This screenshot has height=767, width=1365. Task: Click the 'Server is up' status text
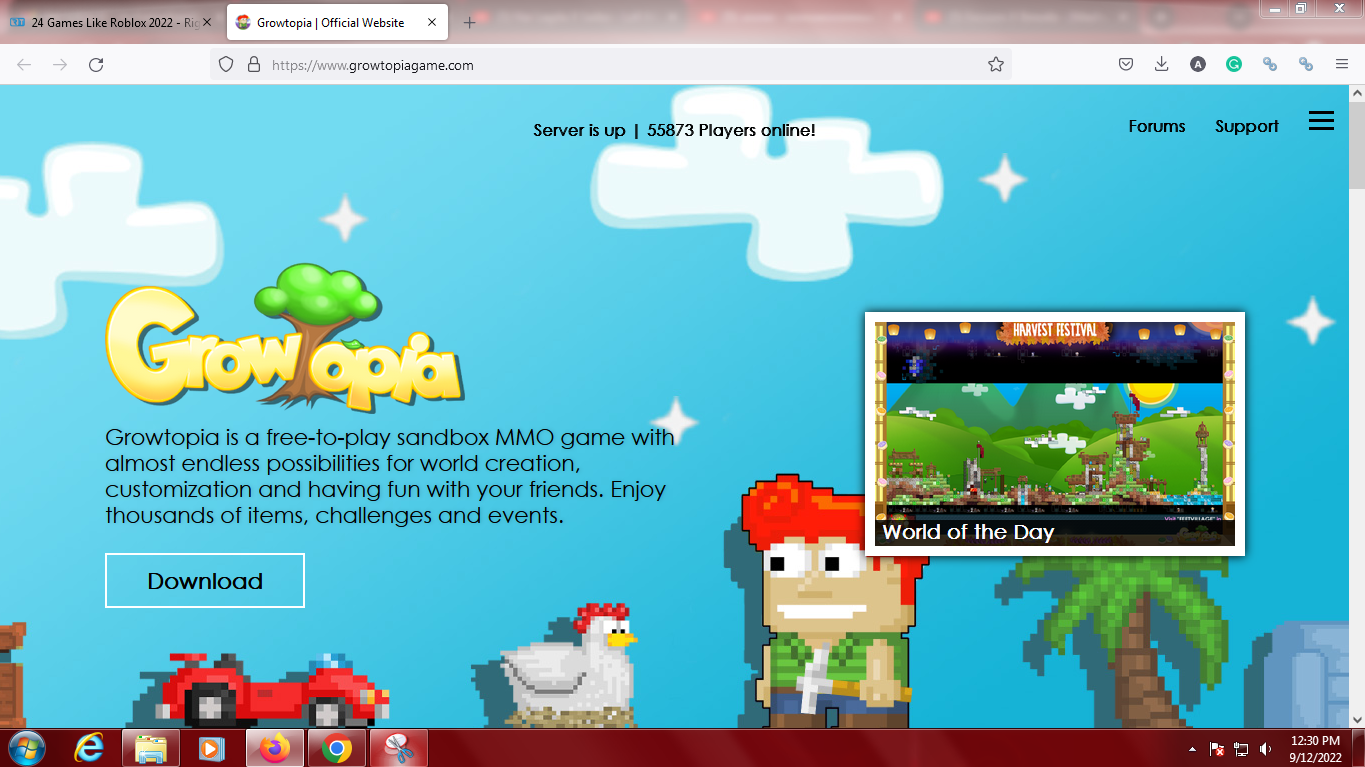[x=579, y=130]
